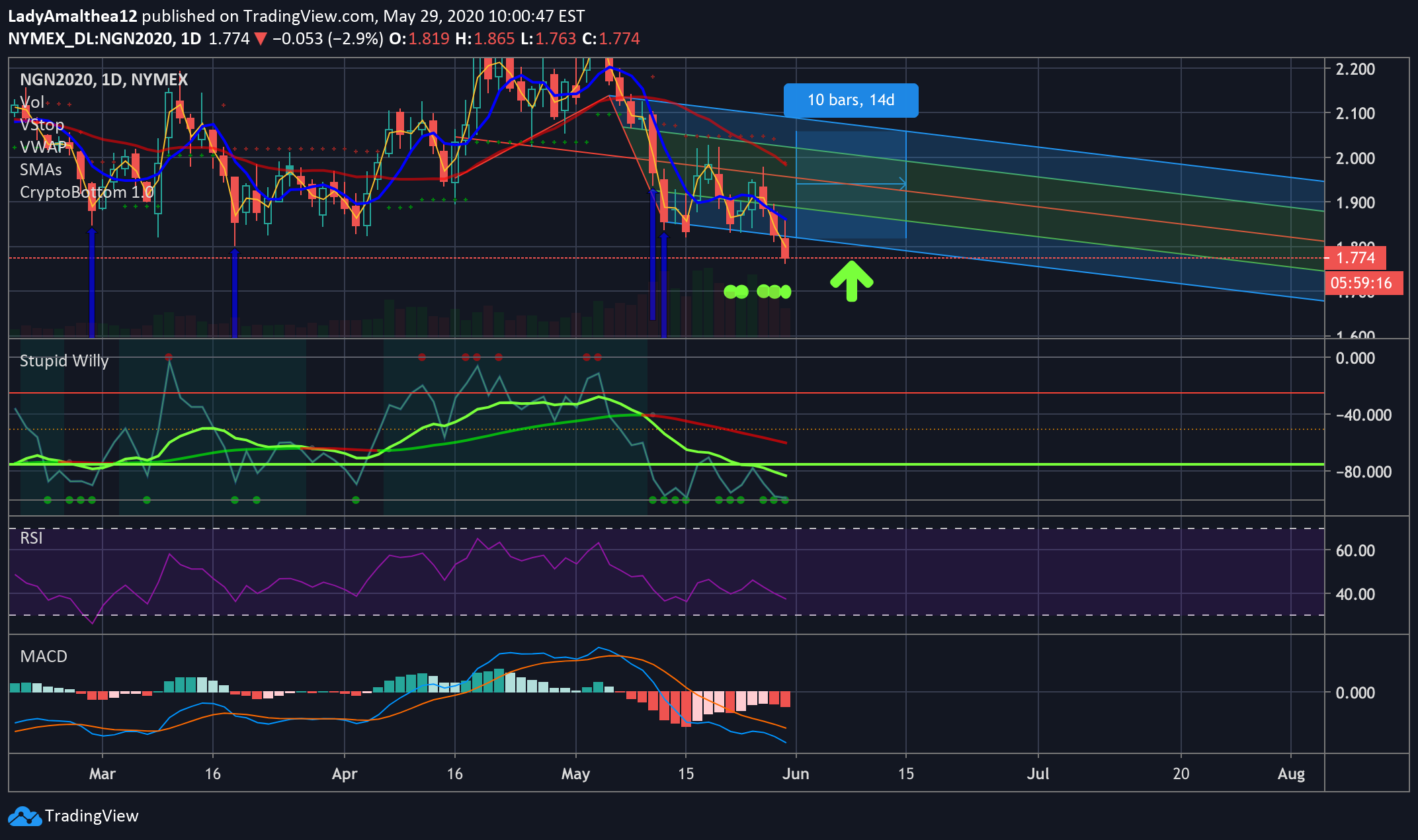Open the Stupid Willy pane title
The image size is (1418, 840).
point(63,360)
